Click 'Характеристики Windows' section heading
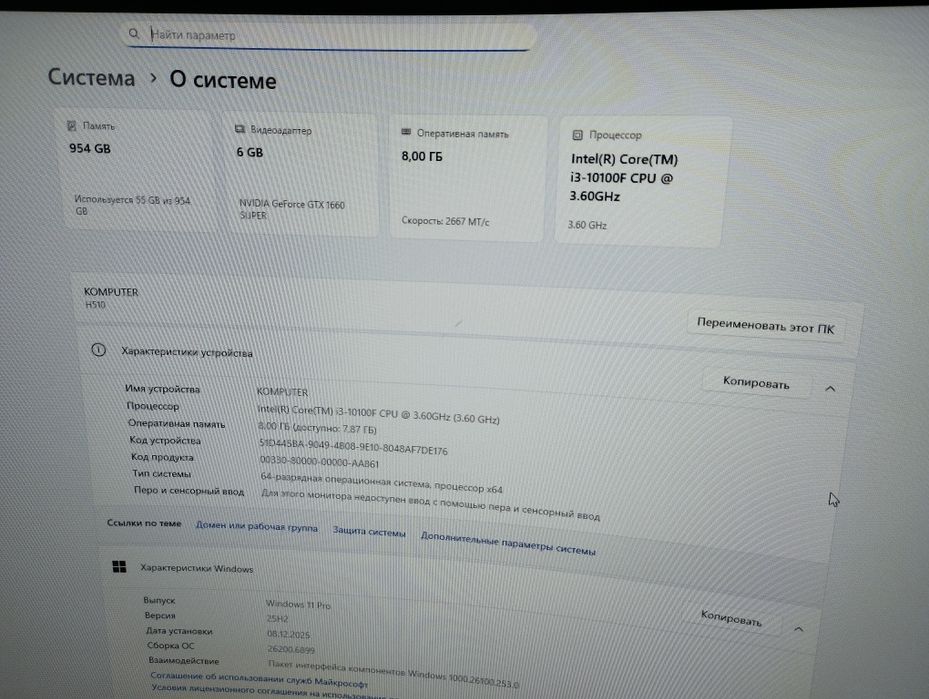Viewport: 929px width, 699px height. point(197,568)
